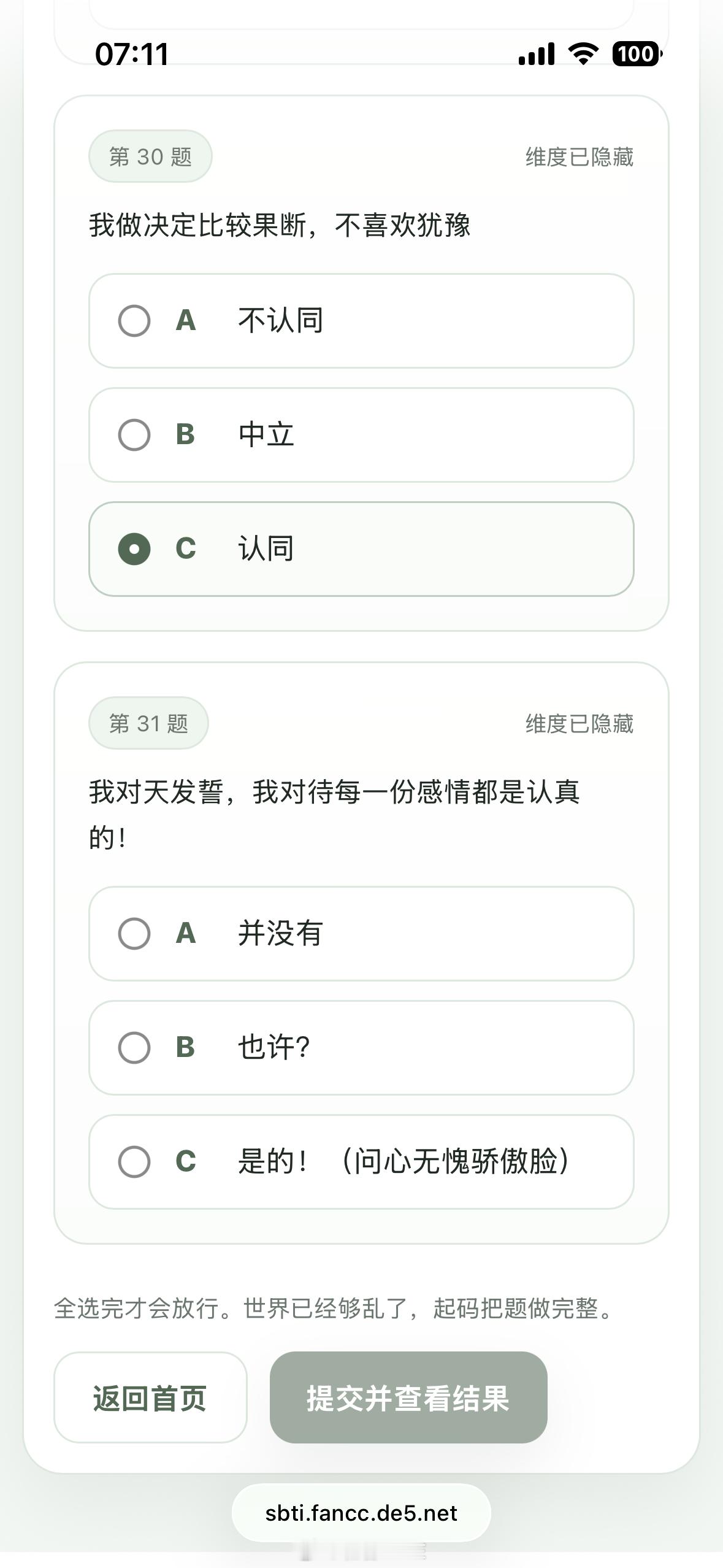Click 维度已隐藏 label on question 31

pos(579,724)
